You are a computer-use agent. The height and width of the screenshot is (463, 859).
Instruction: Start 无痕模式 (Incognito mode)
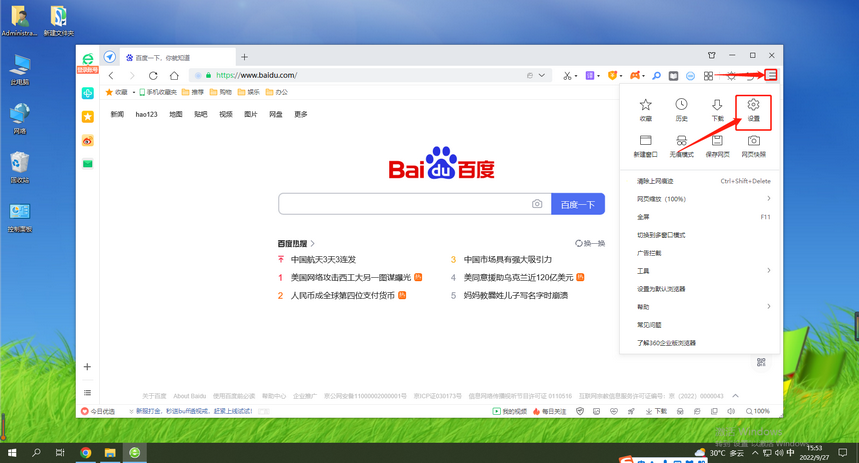pyautogui.click(x=682, y=146)
